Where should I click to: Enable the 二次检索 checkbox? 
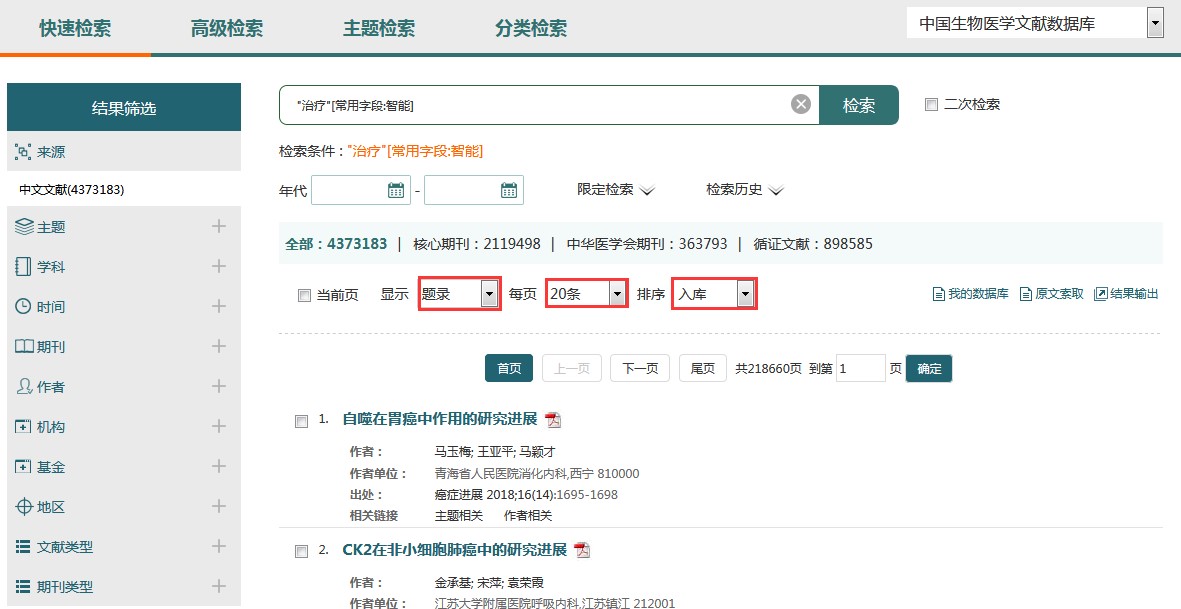(931, 104)
